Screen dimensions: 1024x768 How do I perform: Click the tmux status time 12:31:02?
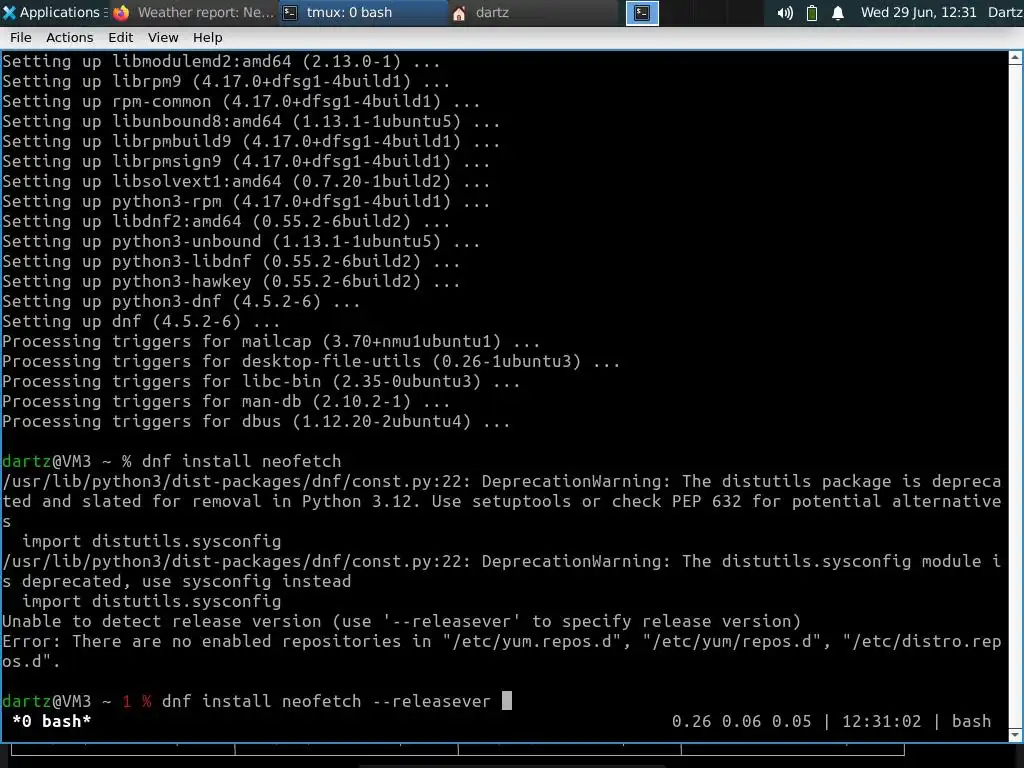881,721
